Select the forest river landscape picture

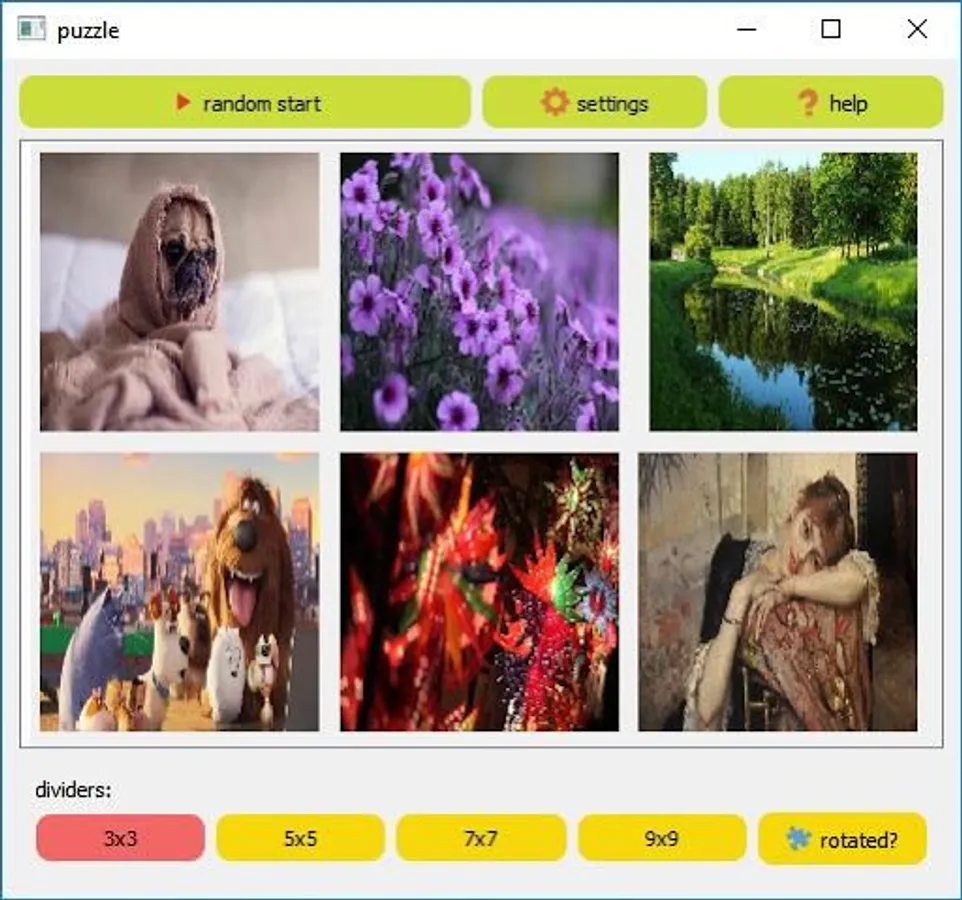[783, 292]
